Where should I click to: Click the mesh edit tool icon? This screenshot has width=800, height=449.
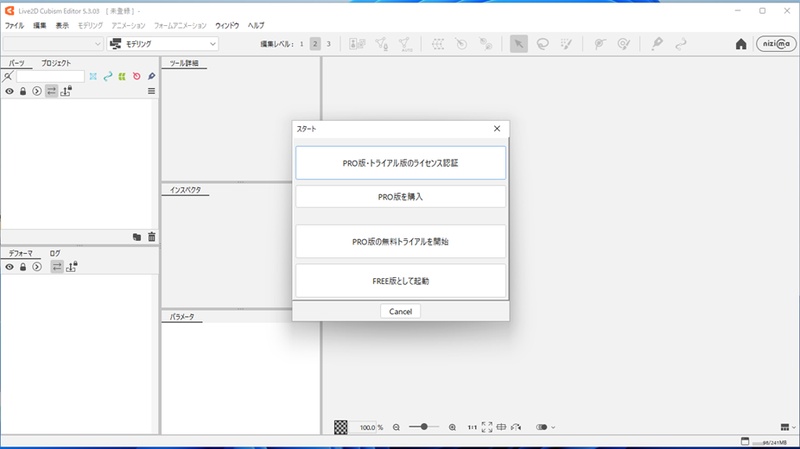point(382,44)
